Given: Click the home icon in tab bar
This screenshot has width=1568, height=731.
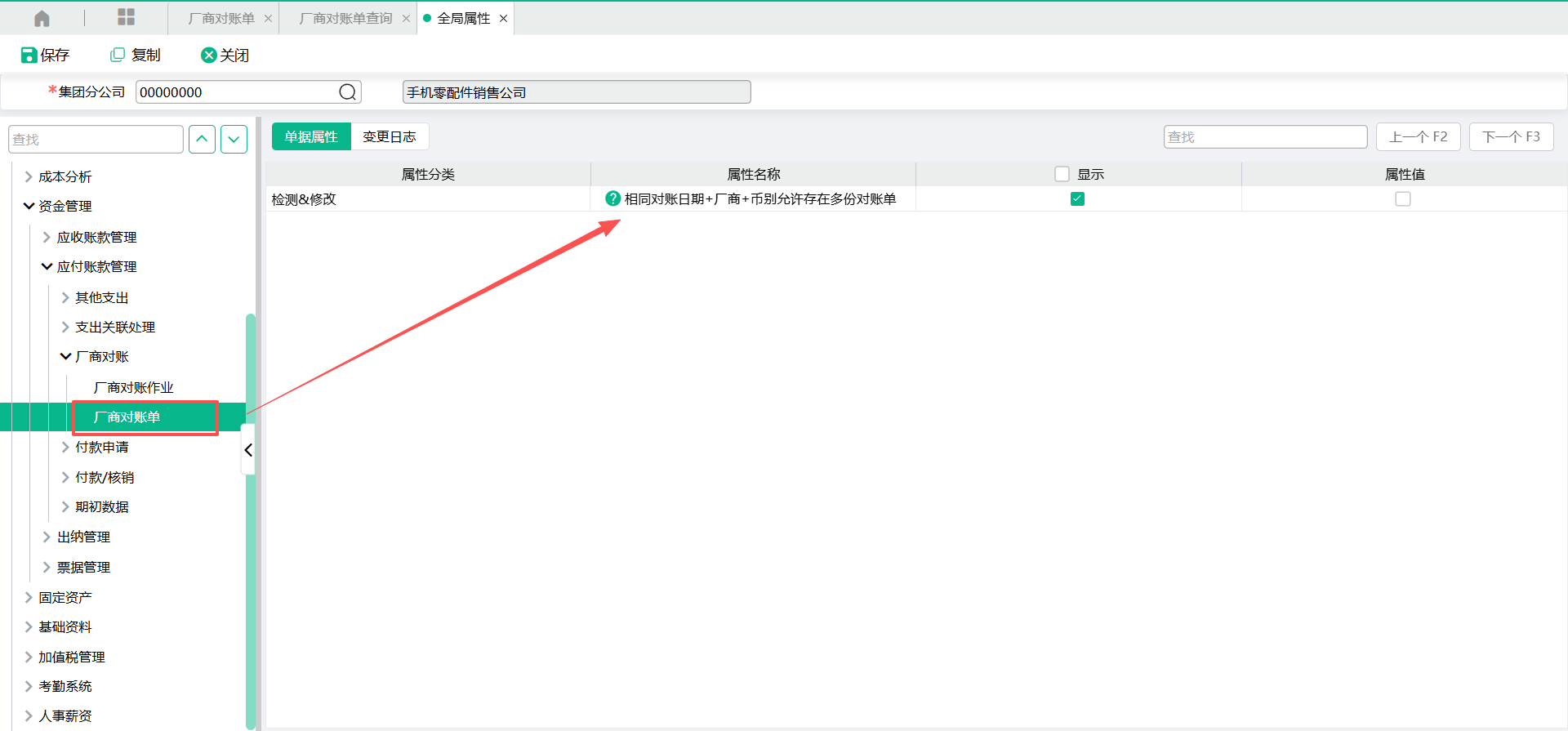Looking at the screenshot, I should pyautogui.click(x=42, y=18).
